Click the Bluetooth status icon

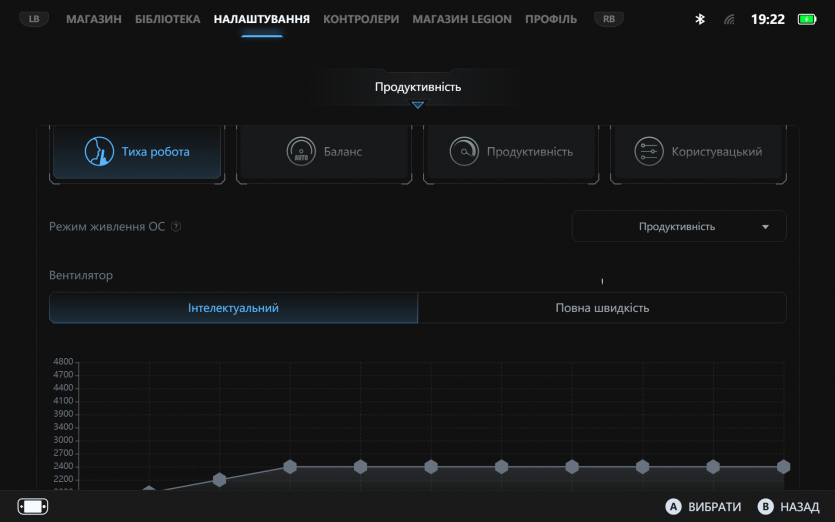pyautogui.click(x=700, y=19)
